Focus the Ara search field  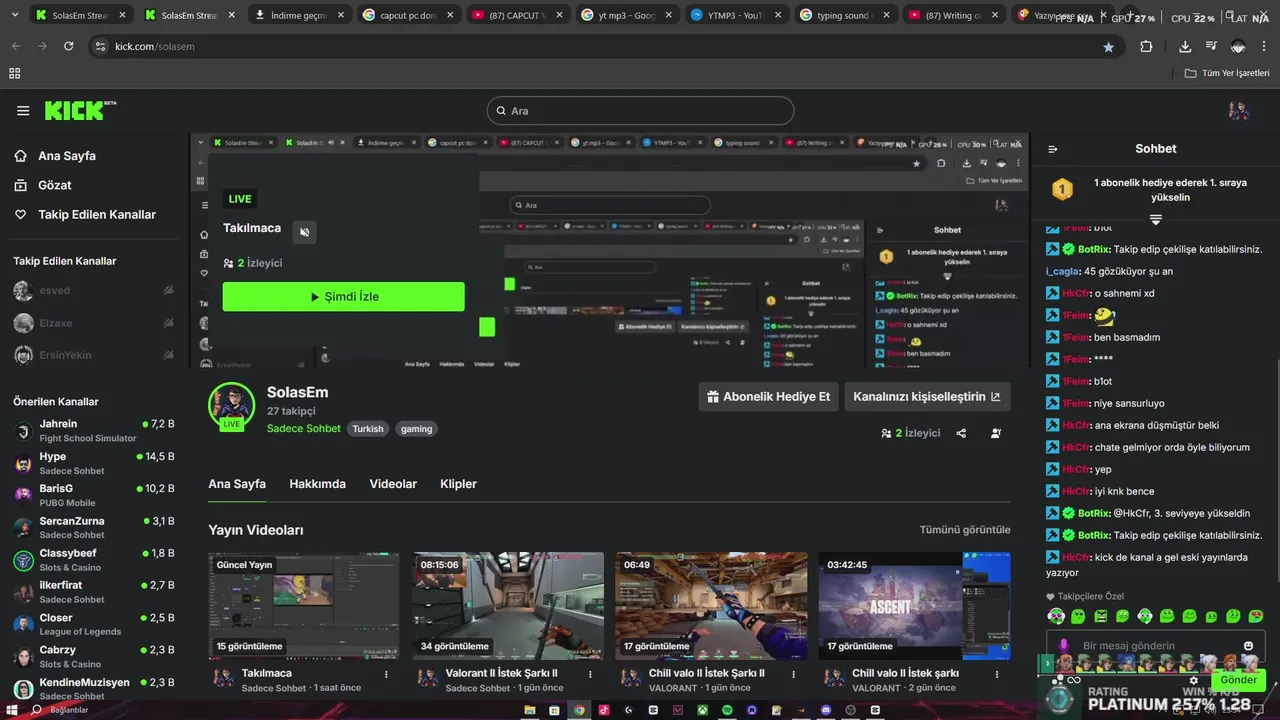[x=640, y=111]
